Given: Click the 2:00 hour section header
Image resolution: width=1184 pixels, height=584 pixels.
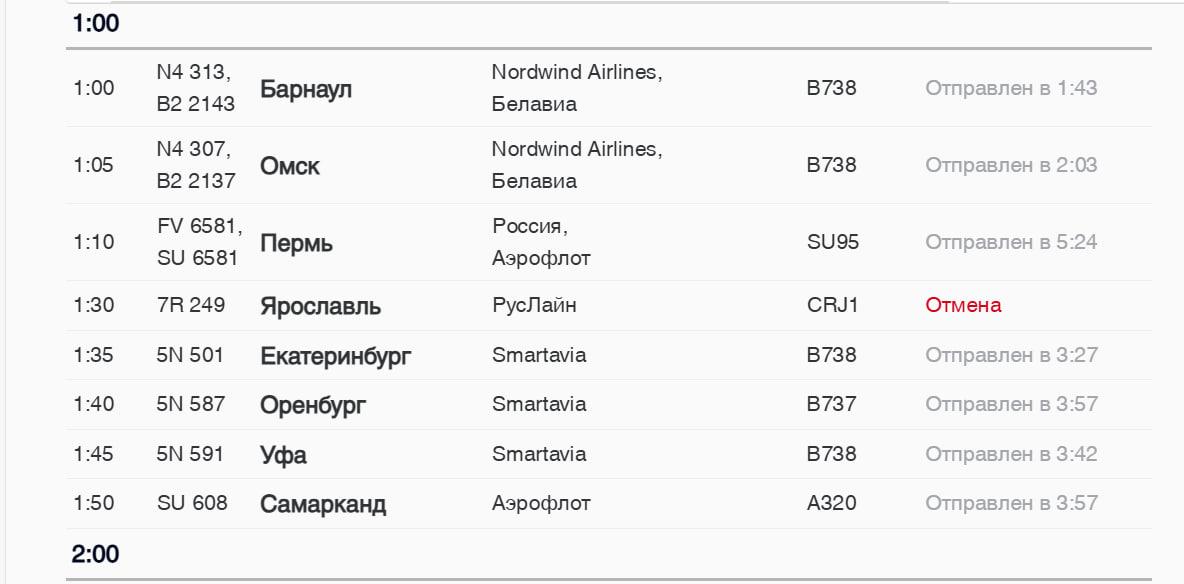Looking at the screenshot, I should pyautogui.click(x=96, y=553).
